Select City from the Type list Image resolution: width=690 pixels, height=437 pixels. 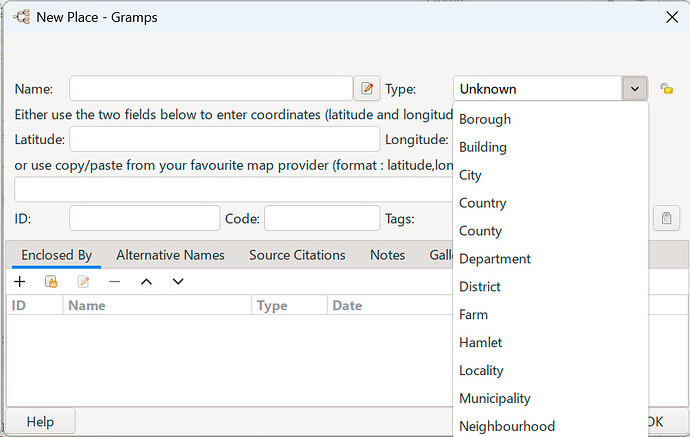(470, 175)
